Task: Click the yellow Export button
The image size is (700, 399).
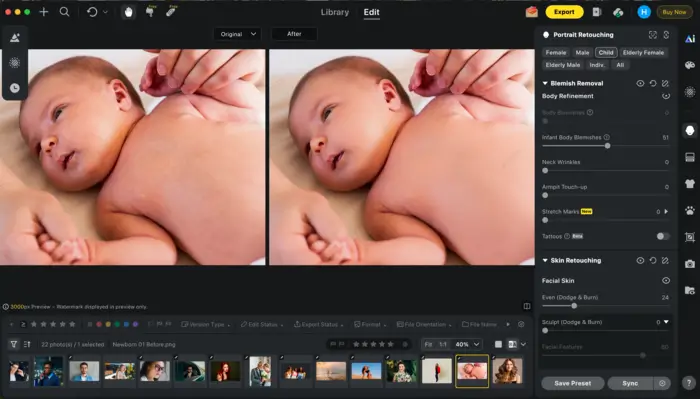Action: point(564,12)
